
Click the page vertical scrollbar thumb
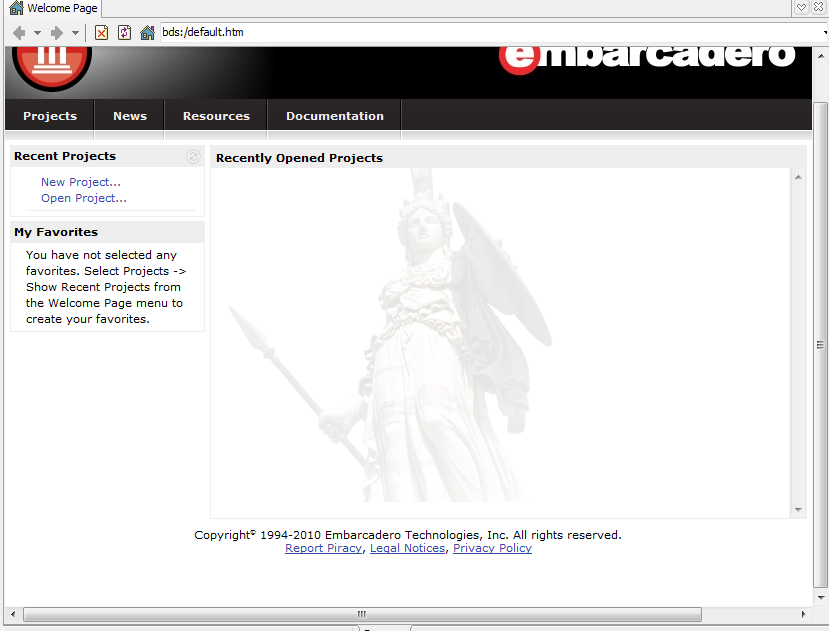coord(820,345)
